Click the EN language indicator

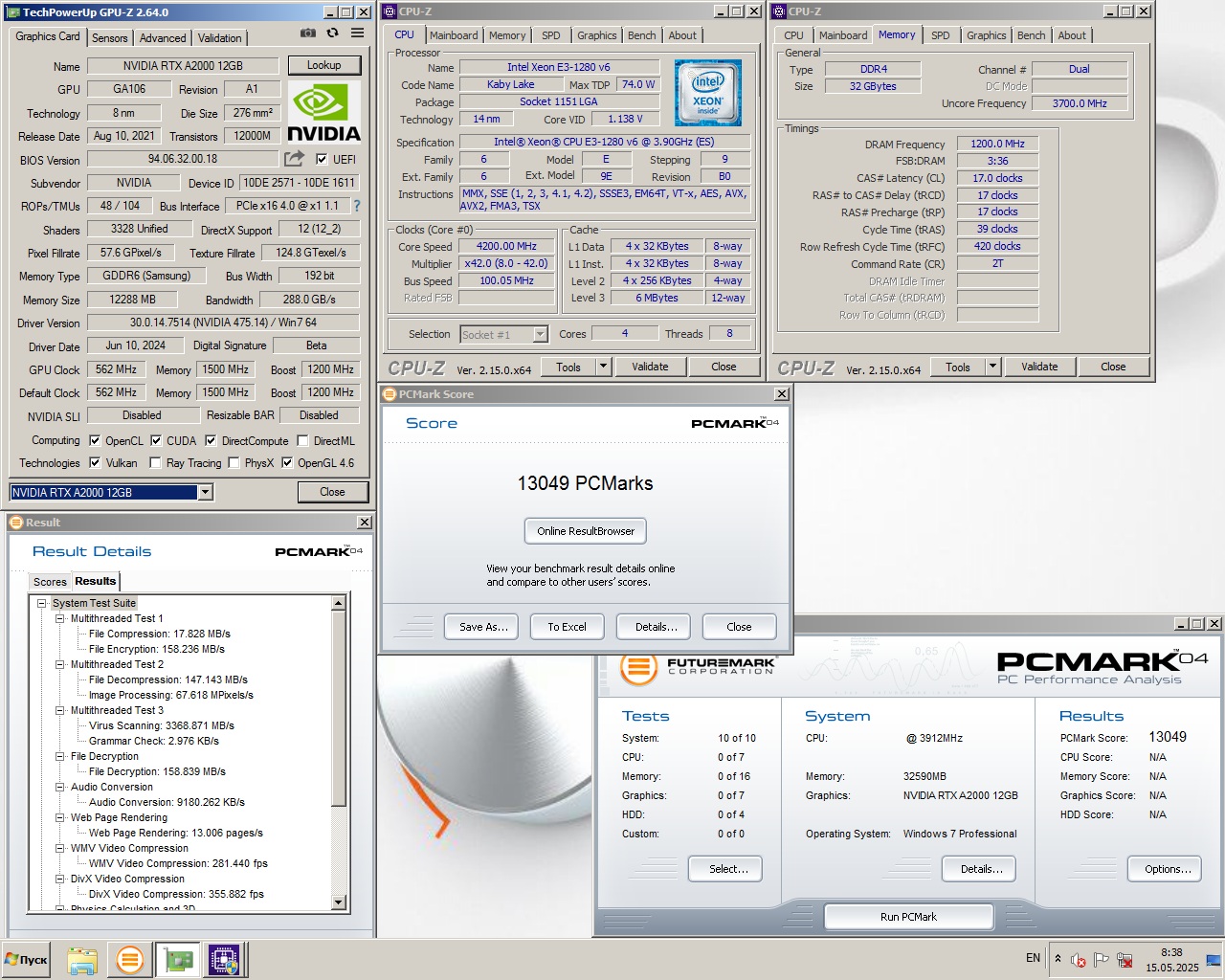1033,958
